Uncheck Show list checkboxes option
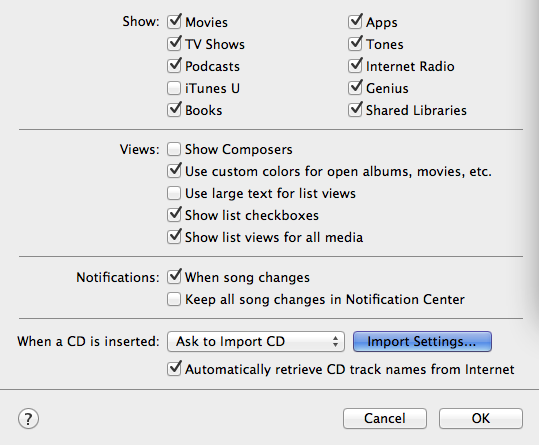Screen dimensions: 539x445 [174, 215]
